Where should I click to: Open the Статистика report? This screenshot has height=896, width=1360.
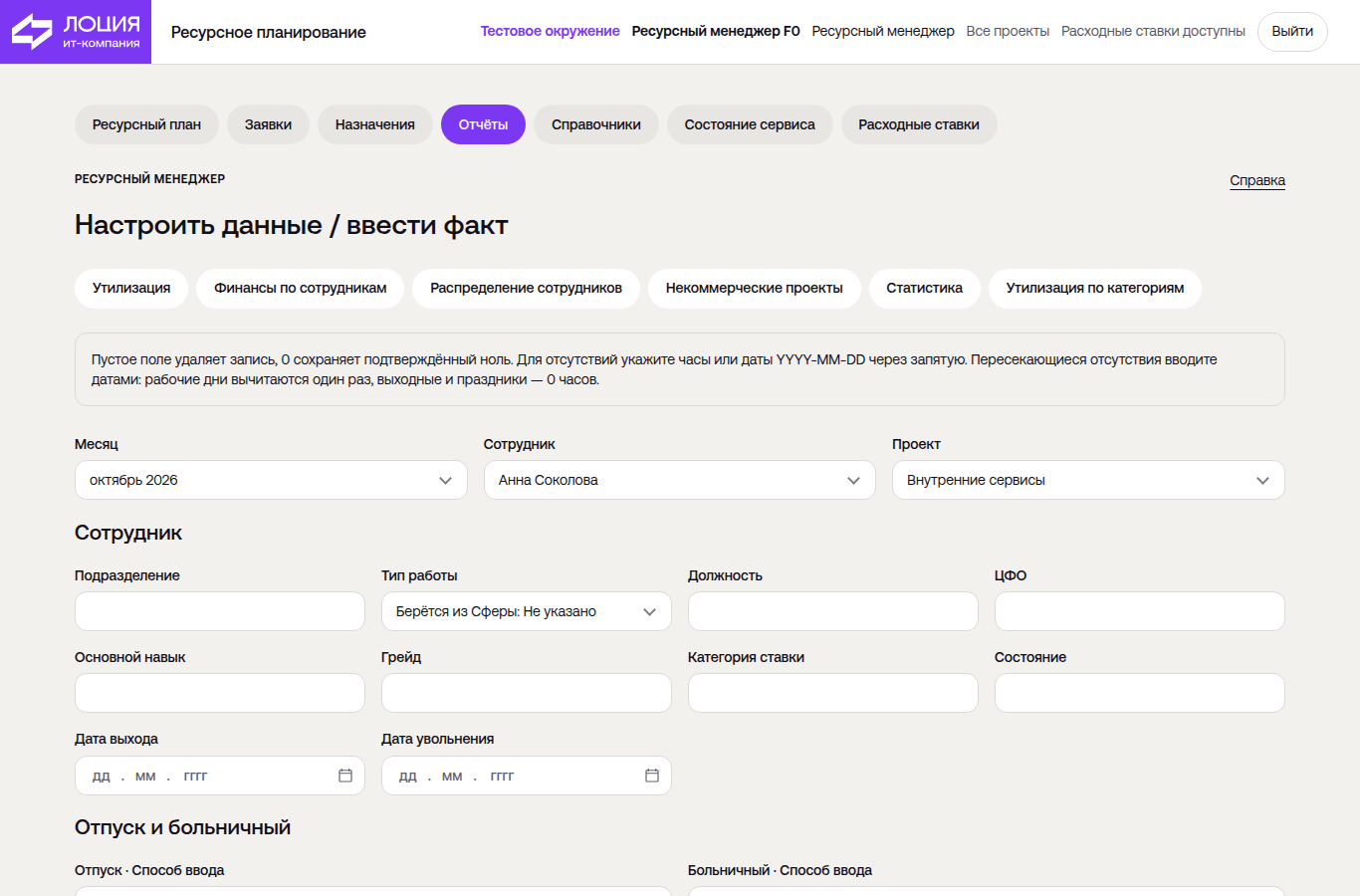(925, 289)
